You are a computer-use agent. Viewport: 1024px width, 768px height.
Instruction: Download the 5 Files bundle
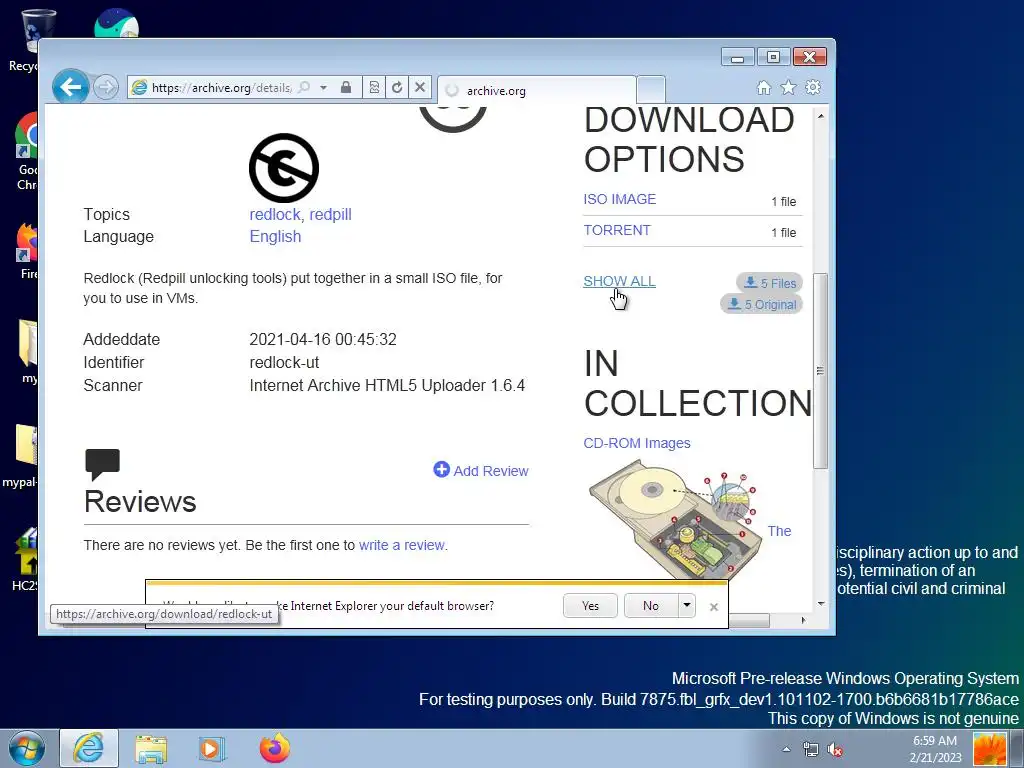click(x=770, y=283)
